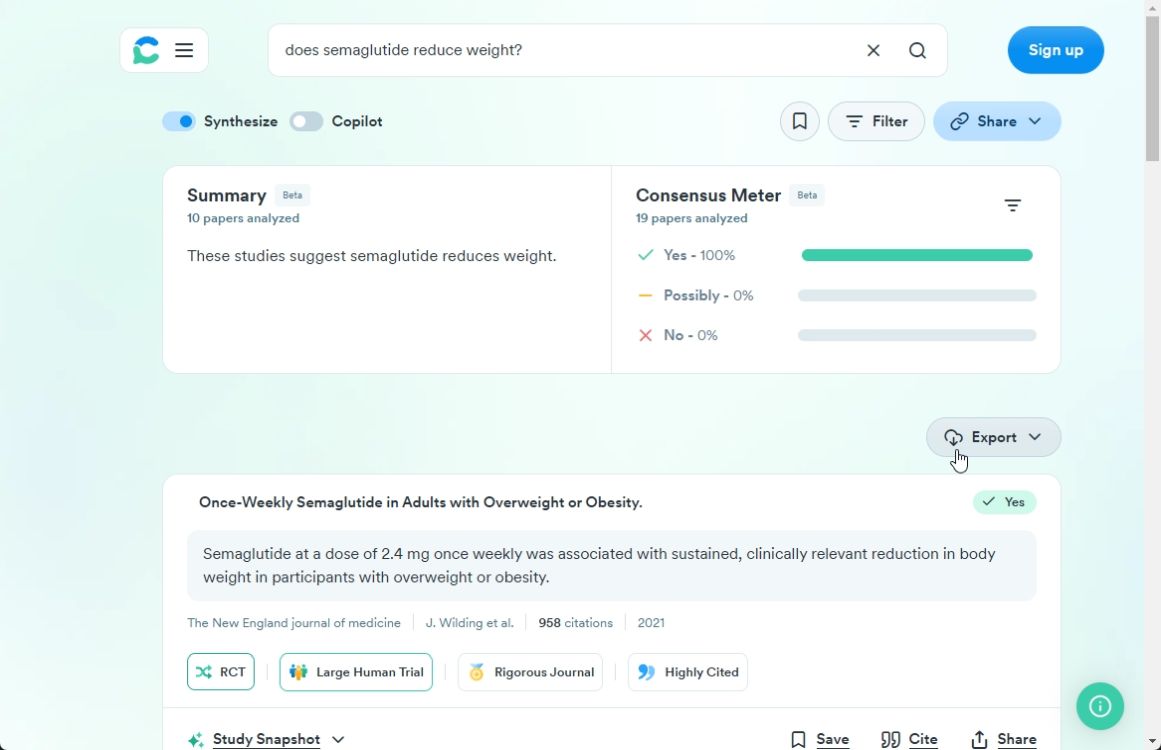Open the floating help bubble icon

tap(1100, 706)
